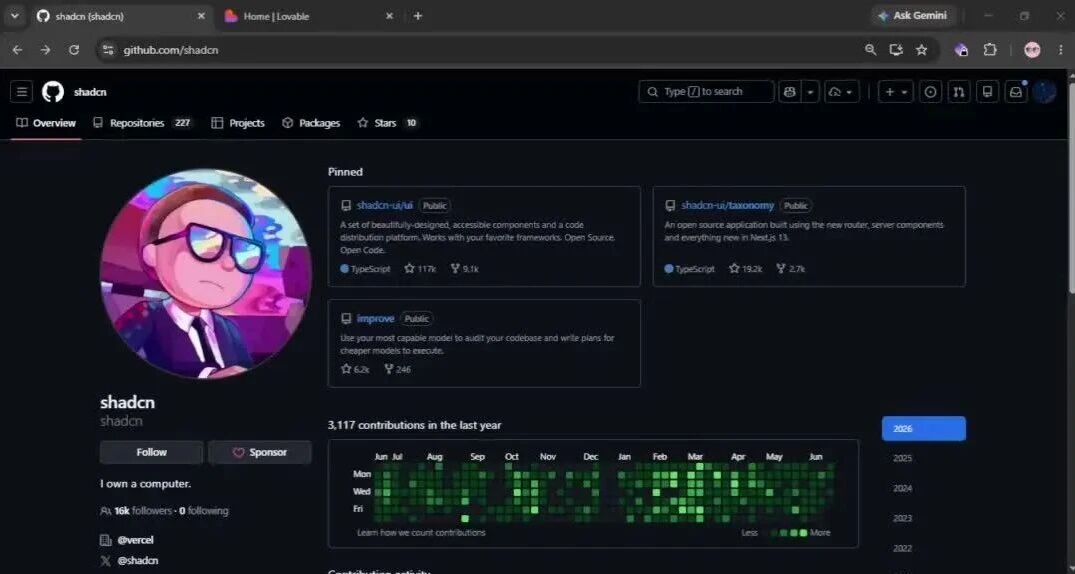Image resolution: width=1075 pixels, height=574 pixels.
Task: Open the 16k followers link
Action: pos(136,511)
